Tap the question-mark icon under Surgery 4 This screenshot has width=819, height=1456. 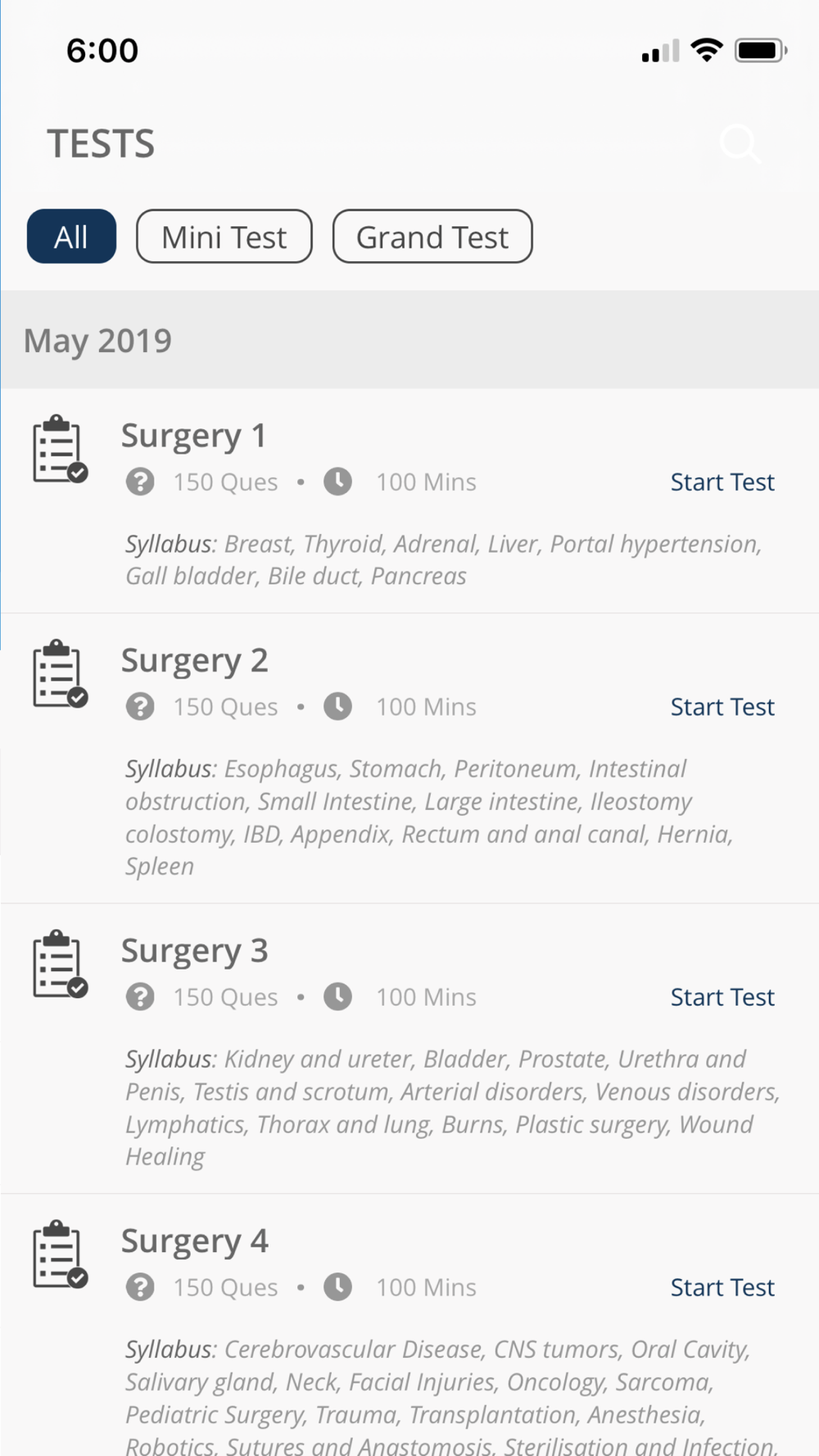tap(140, 1287)
